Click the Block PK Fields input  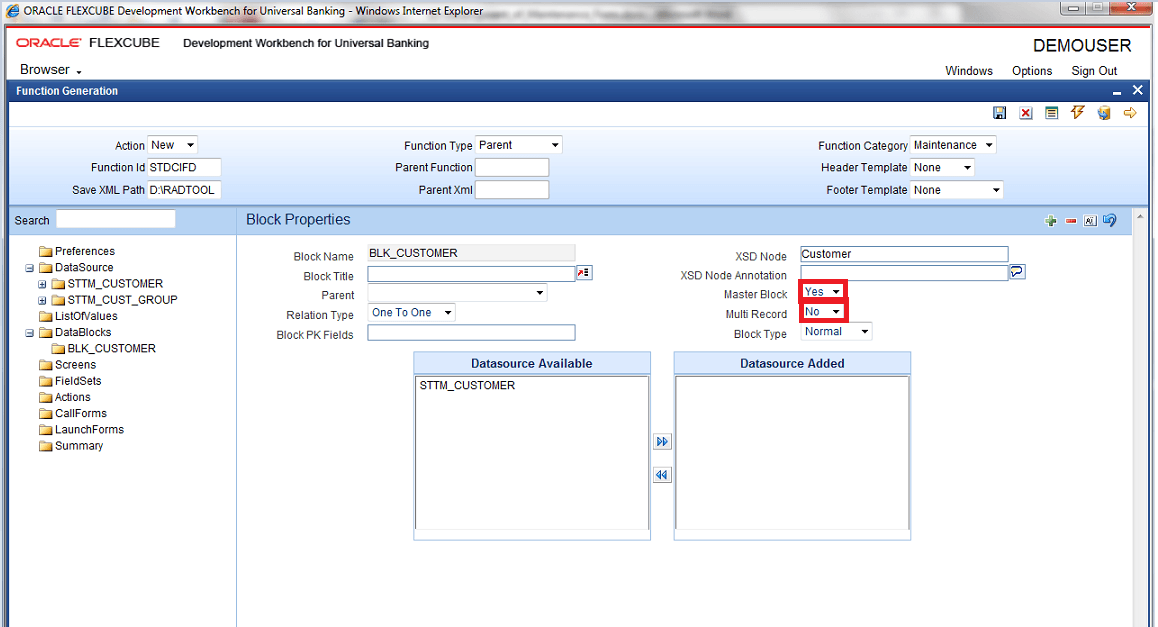tap(471, 333)
